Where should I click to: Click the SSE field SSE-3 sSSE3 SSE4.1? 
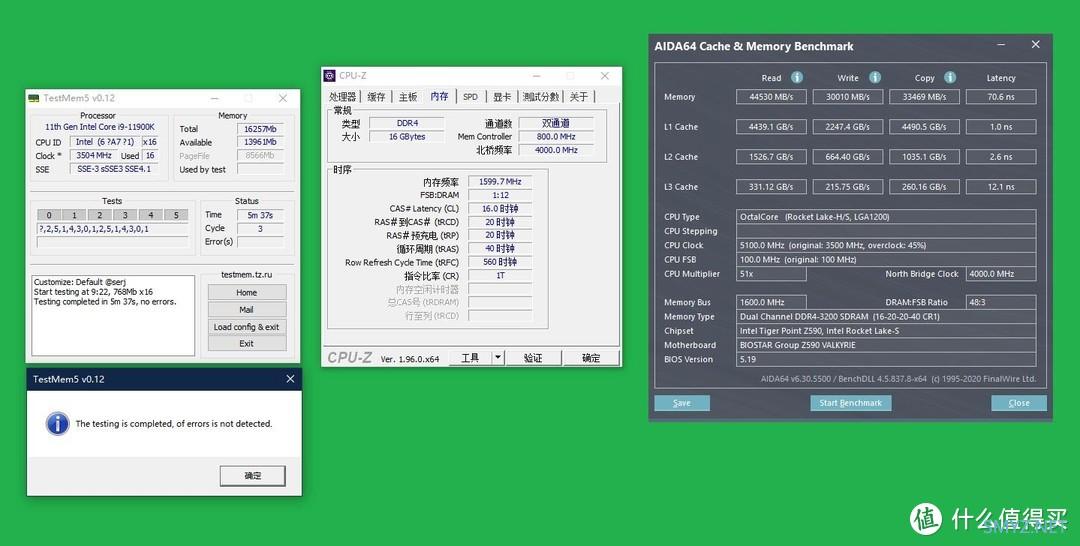click(x=114, y=169)
